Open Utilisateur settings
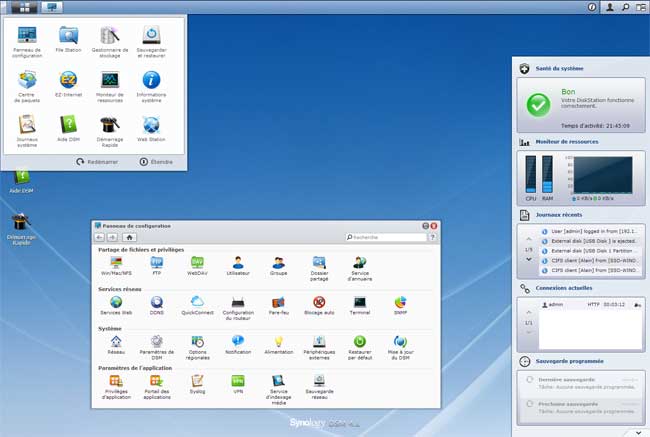The image size is (650, 437). (x=238, y=266)
